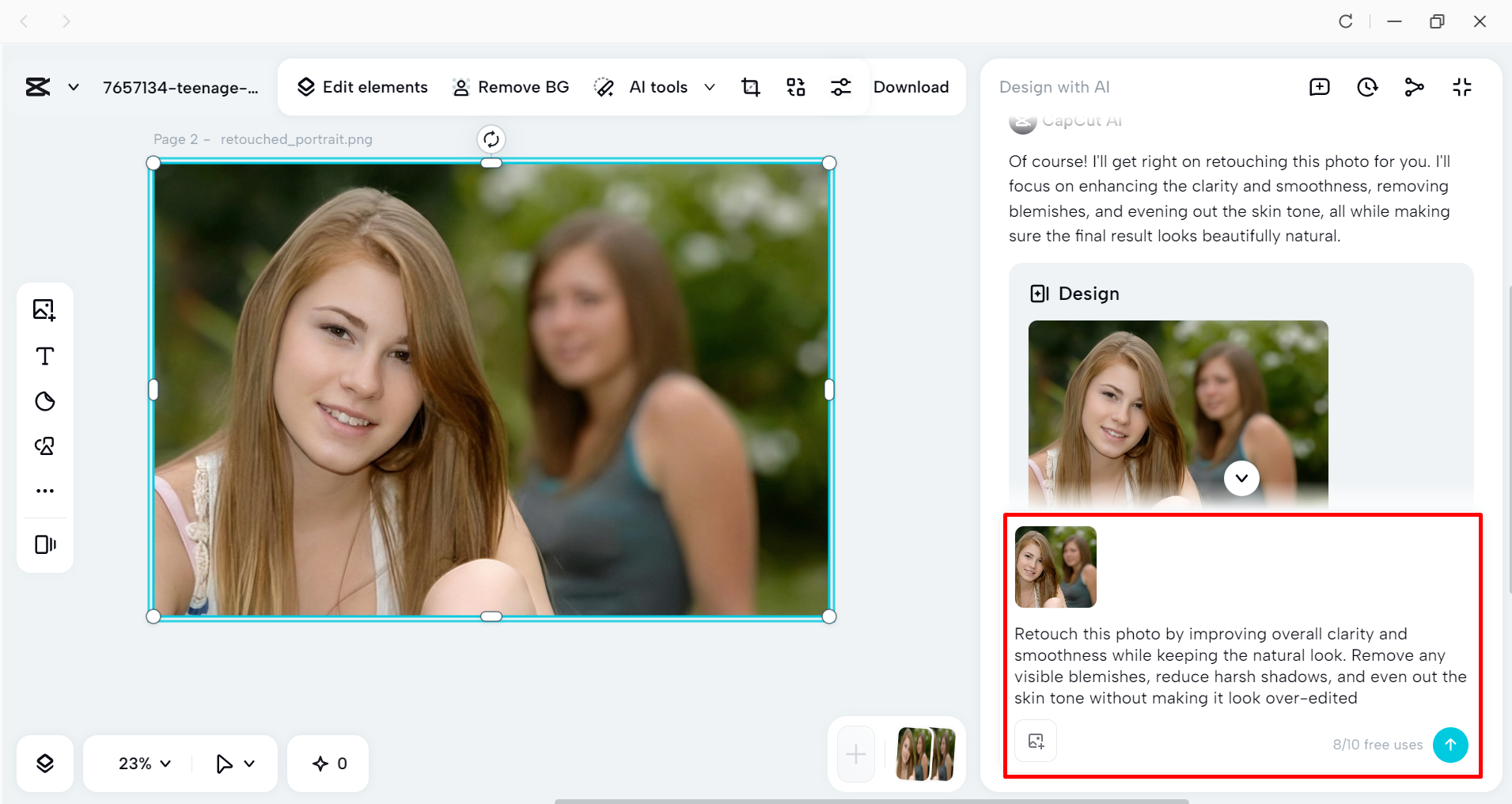Click the rotate handle above the selected image
1512x804 pixels.
coord(491,139)
